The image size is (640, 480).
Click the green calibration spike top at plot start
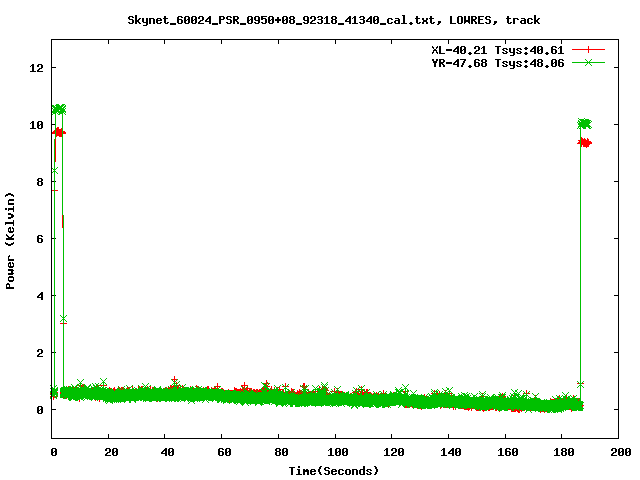tap(59, 109)
